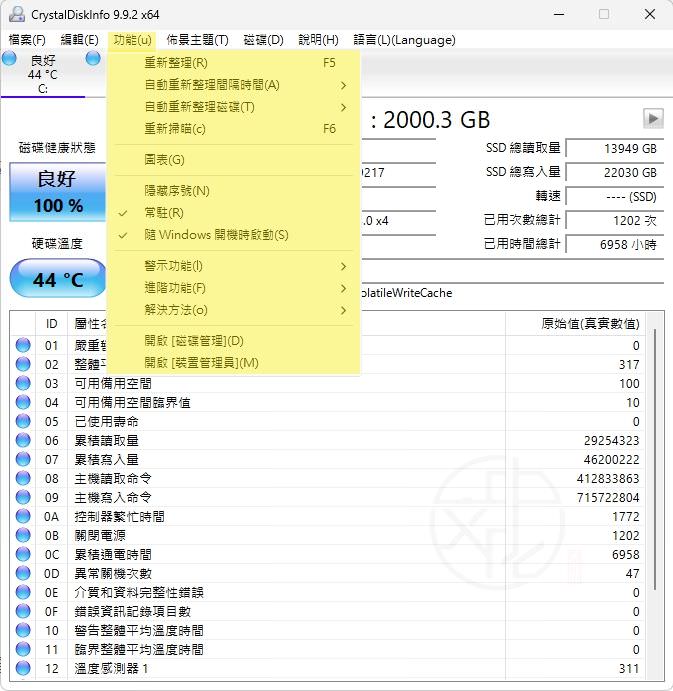Click the next disk arrow button

click(653, 118)
